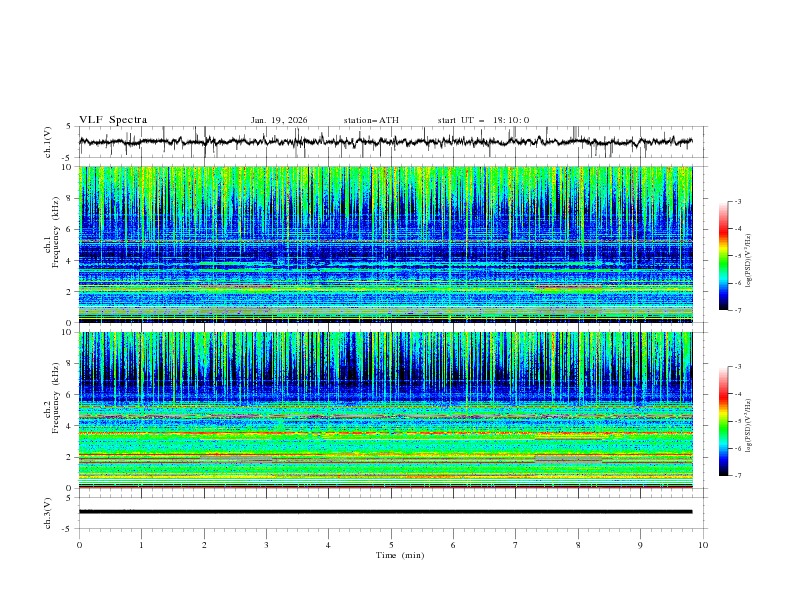This screenshot has height=612, width=792.
Task: Click the time axis tick label "6"
Action: [x=453, y=545]
